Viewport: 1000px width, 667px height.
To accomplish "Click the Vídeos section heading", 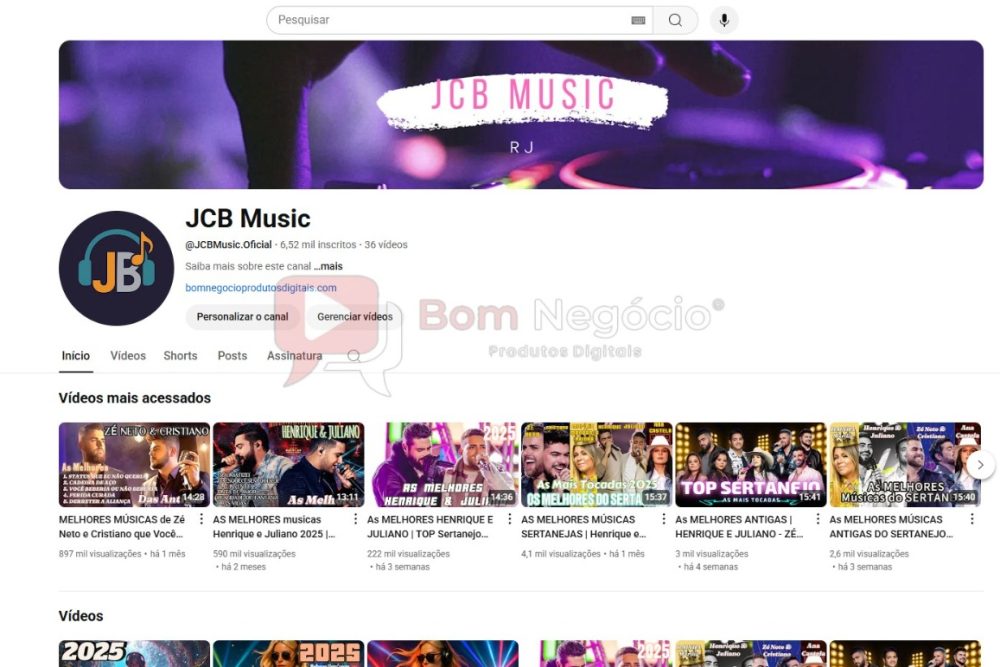I will pyautogui.click(x=81, y=616).
